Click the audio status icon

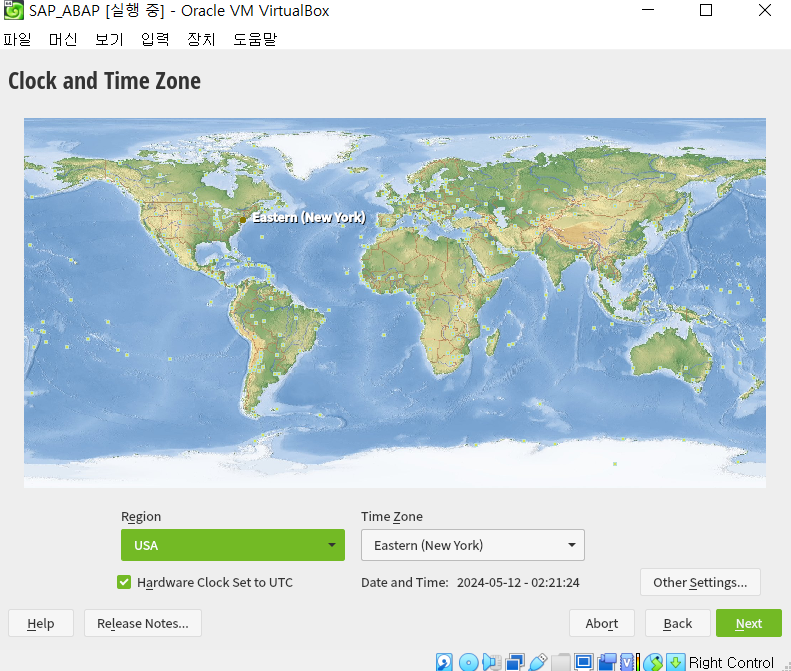[x=492, y=662]
